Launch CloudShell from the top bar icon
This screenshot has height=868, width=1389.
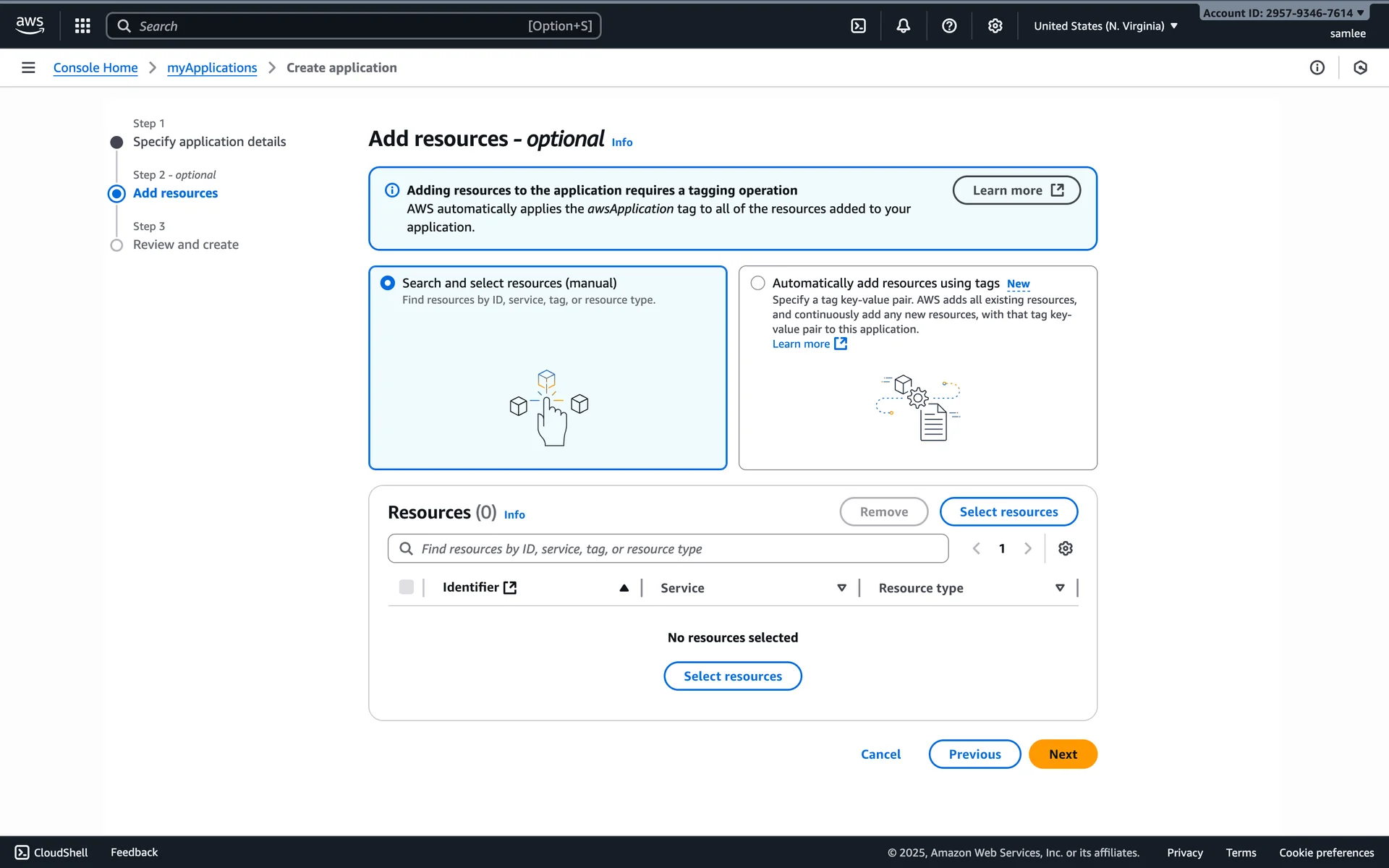coord(858,26)
